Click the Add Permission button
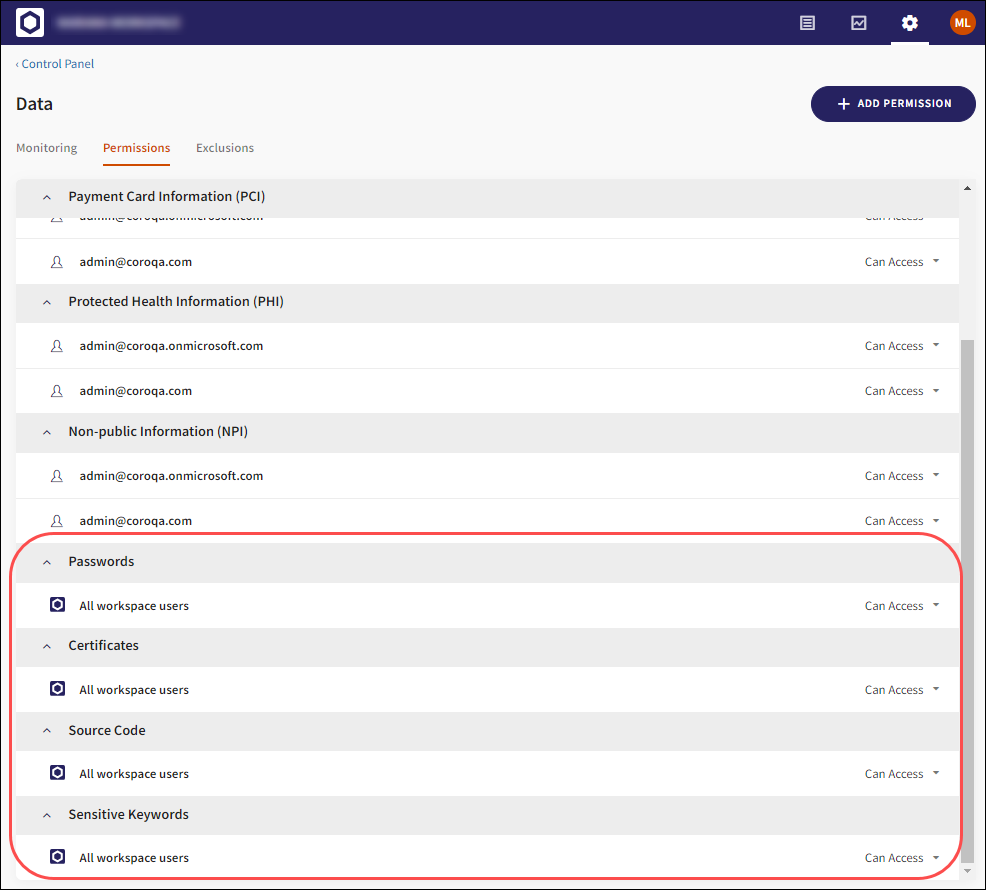Image resolution: width=986 pixels, height=890 pixels. [893, 104]
